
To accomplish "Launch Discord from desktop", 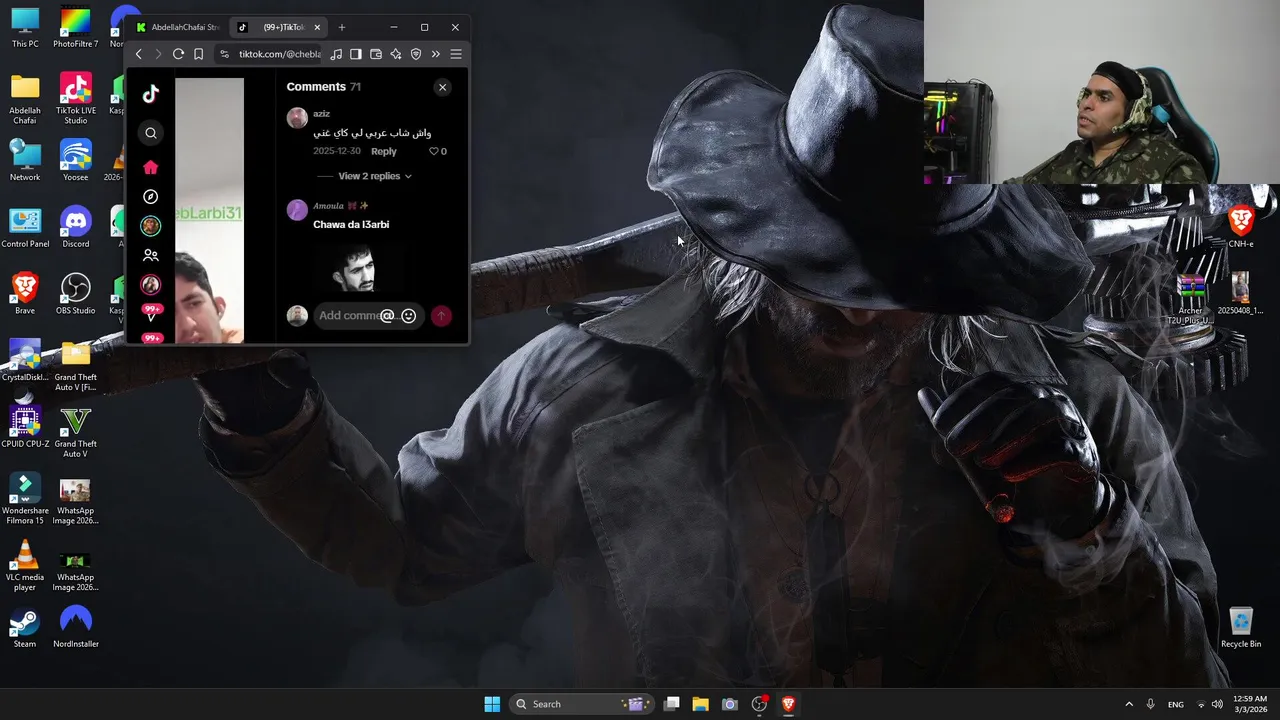I will [x=75, y=228].
